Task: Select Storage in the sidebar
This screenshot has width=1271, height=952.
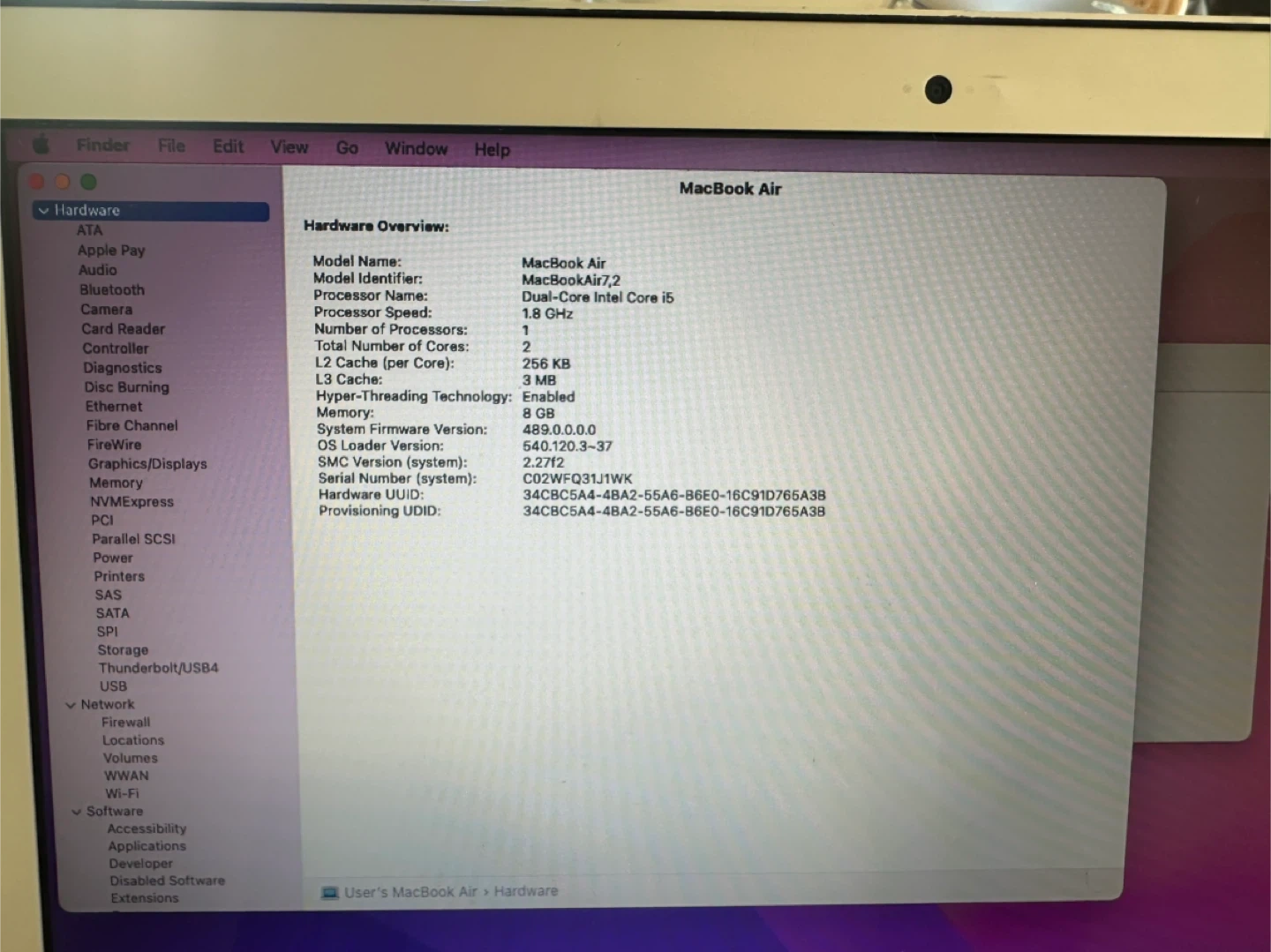Action: [123, 650]
